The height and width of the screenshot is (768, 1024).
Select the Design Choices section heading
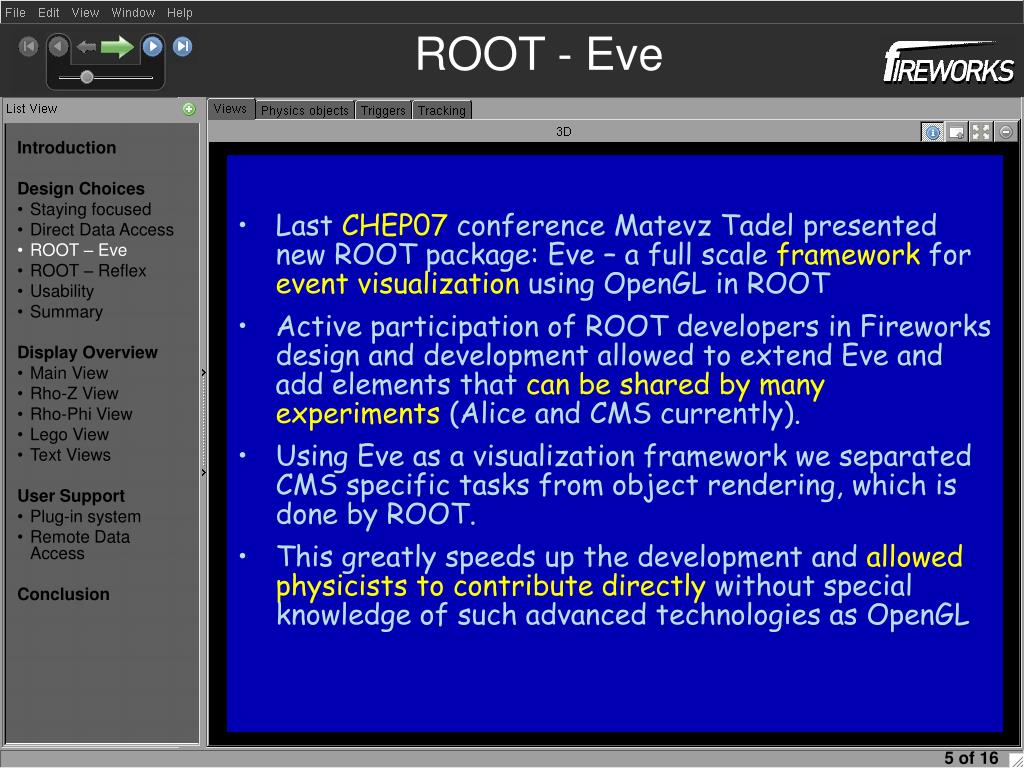click(x=81, y=189)
